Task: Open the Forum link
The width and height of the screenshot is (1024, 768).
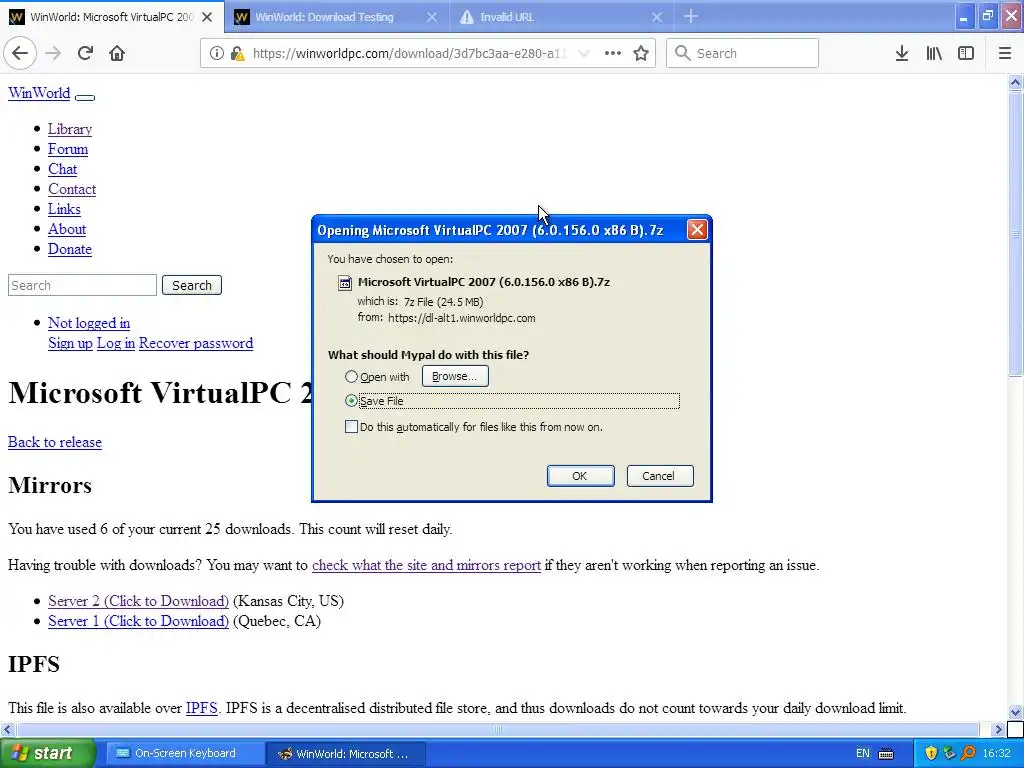Action: 68,149
